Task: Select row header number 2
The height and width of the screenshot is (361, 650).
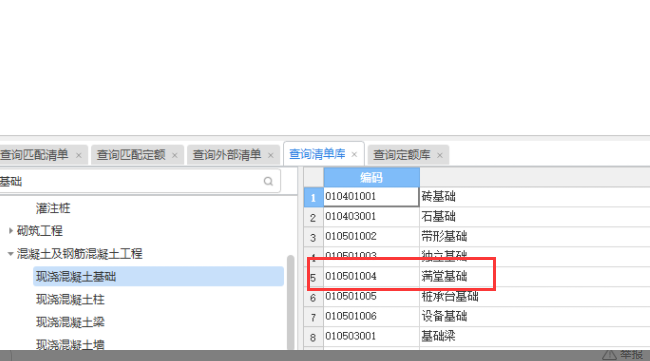Action: [x=313, y=217]
